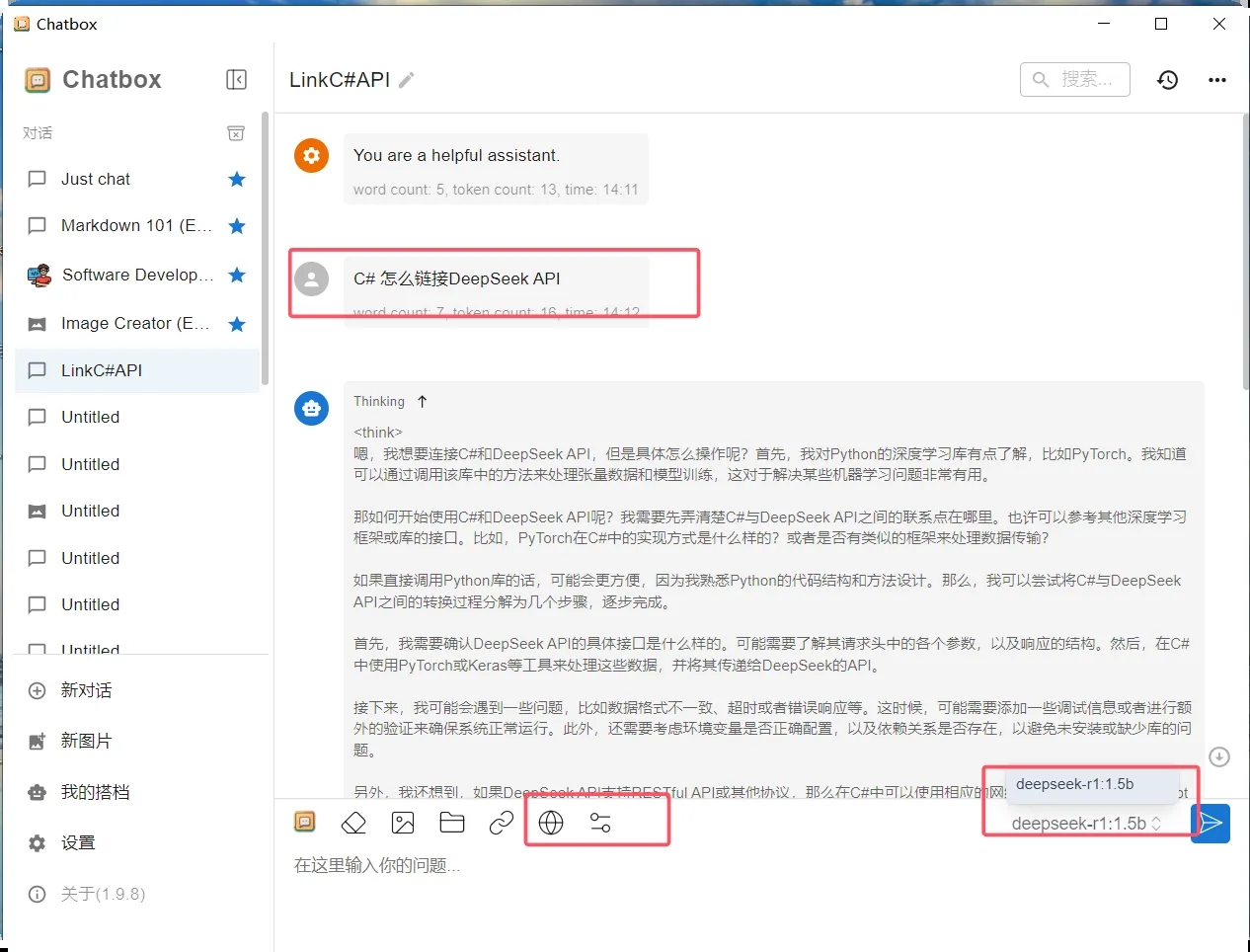This screenshot has width=1250, height=952.
Task: Click the sidebar conversation list scrollbar
Action: click(x=265, y=247)
